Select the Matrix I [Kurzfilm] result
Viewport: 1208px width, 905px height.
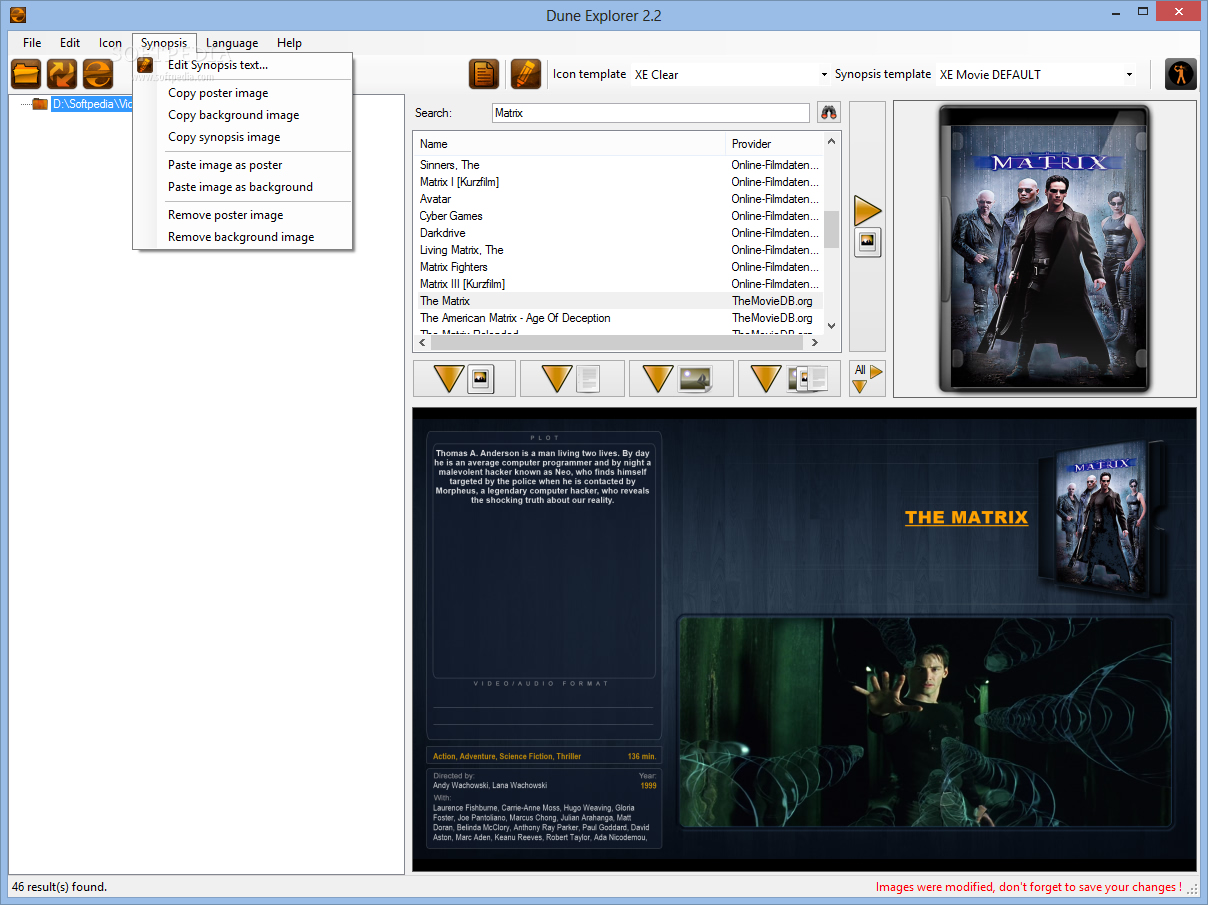coord(618,182)
